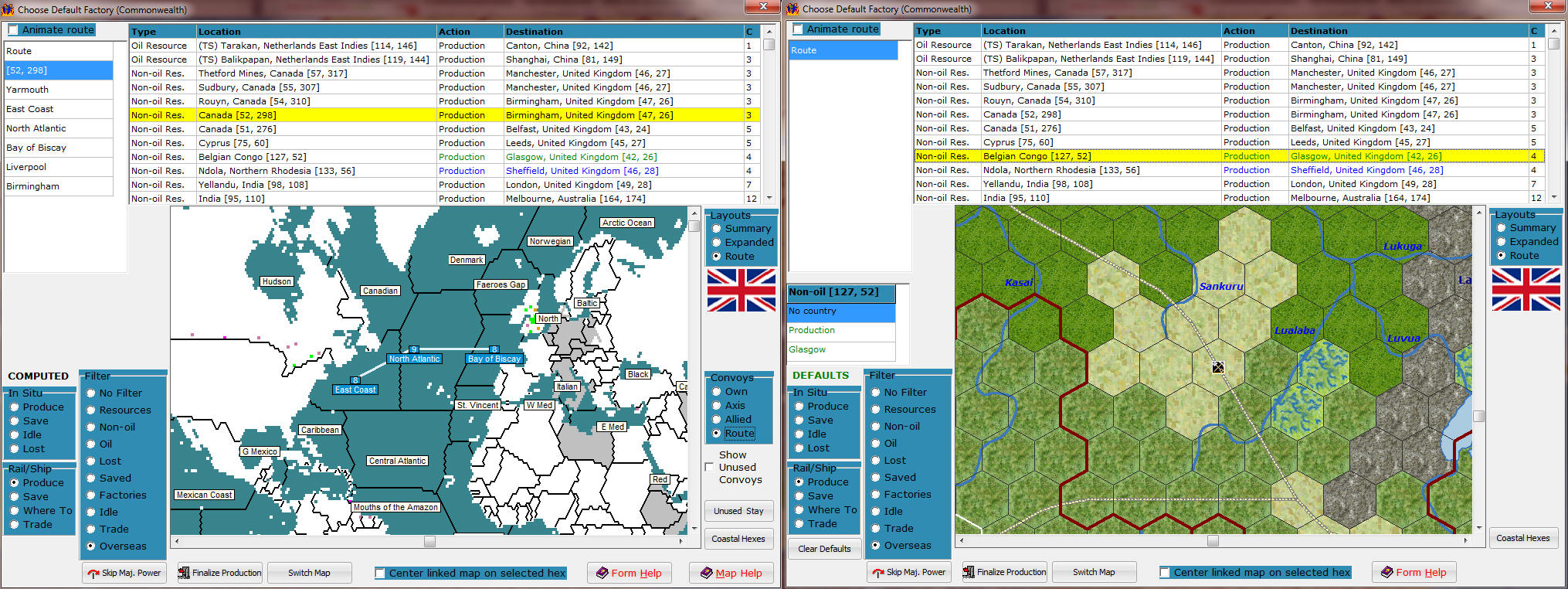This screenshot has height=589, width=1568.
Task: Select Bay of Biscay in the route list
Action: pos(59,148)
